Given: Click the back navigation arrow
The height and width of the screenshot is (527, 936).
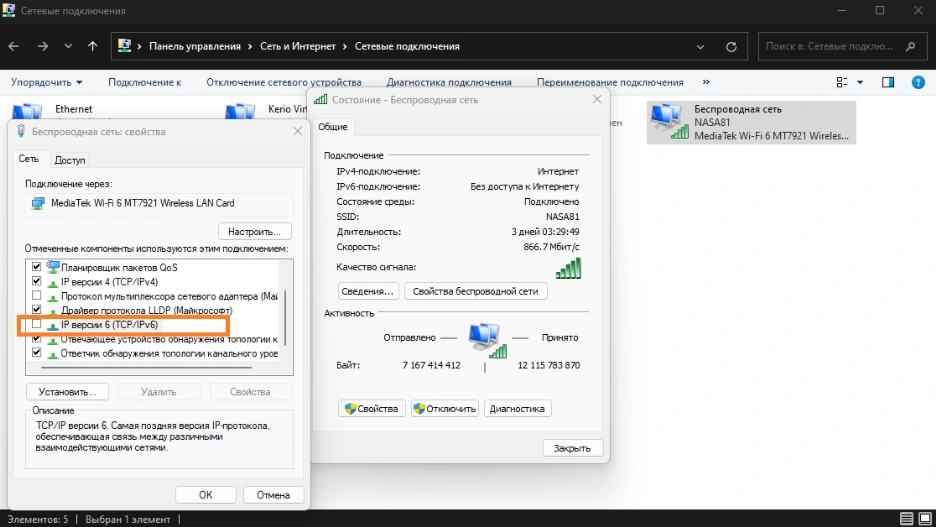Looking at the screenshot, I should pyautogui.click(x=15, y=46).
